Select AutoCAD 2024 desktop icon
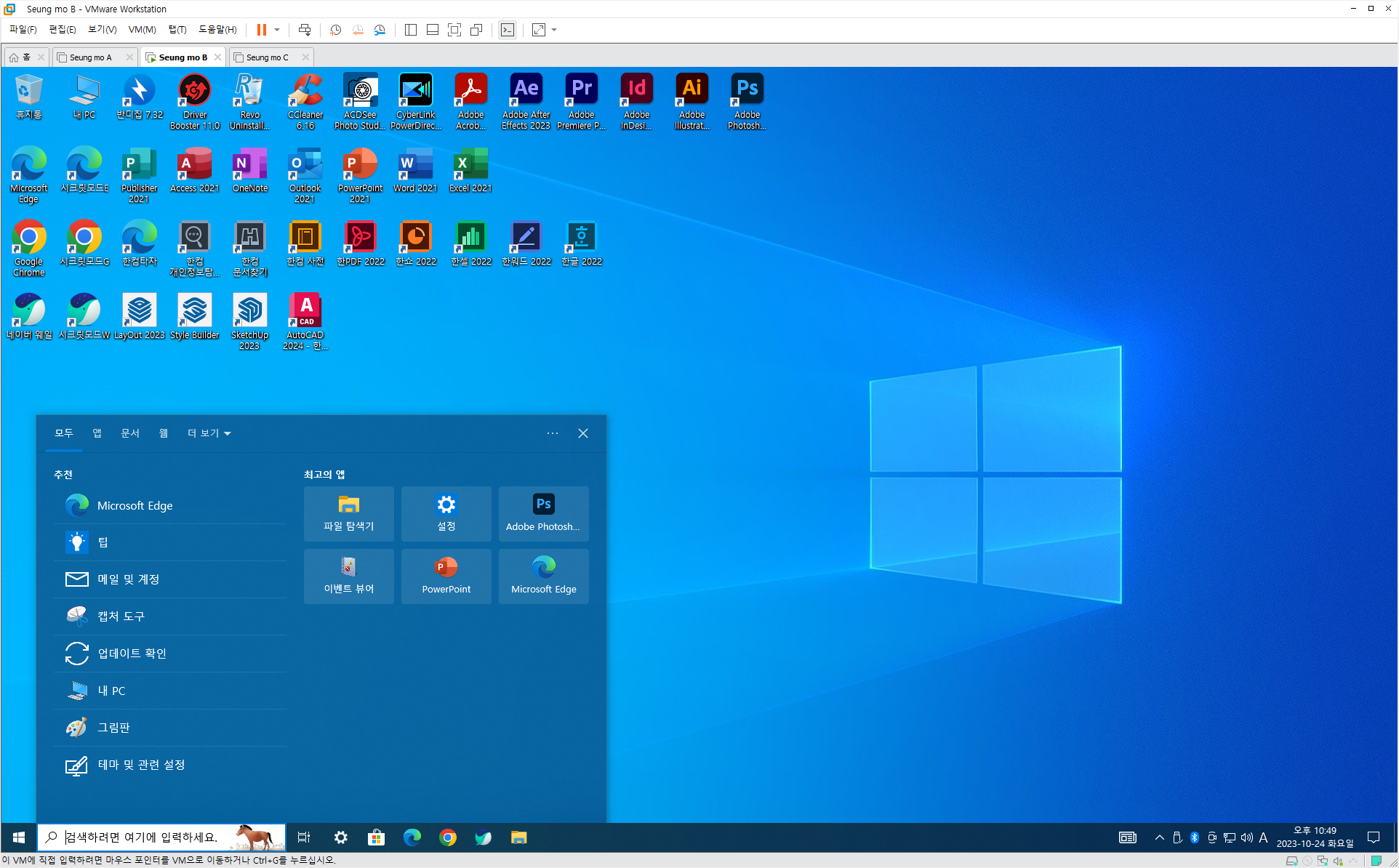The height and width of the screenshot is (868, 1399). point(305,321)
